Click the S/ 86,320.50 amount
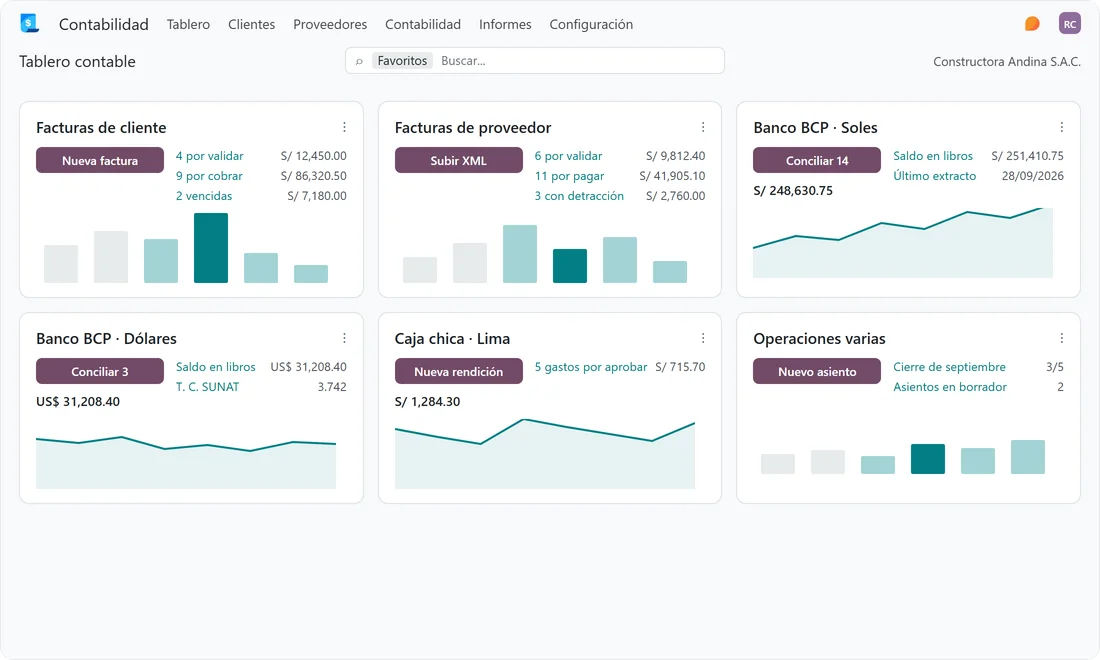 tap(314, 175)
